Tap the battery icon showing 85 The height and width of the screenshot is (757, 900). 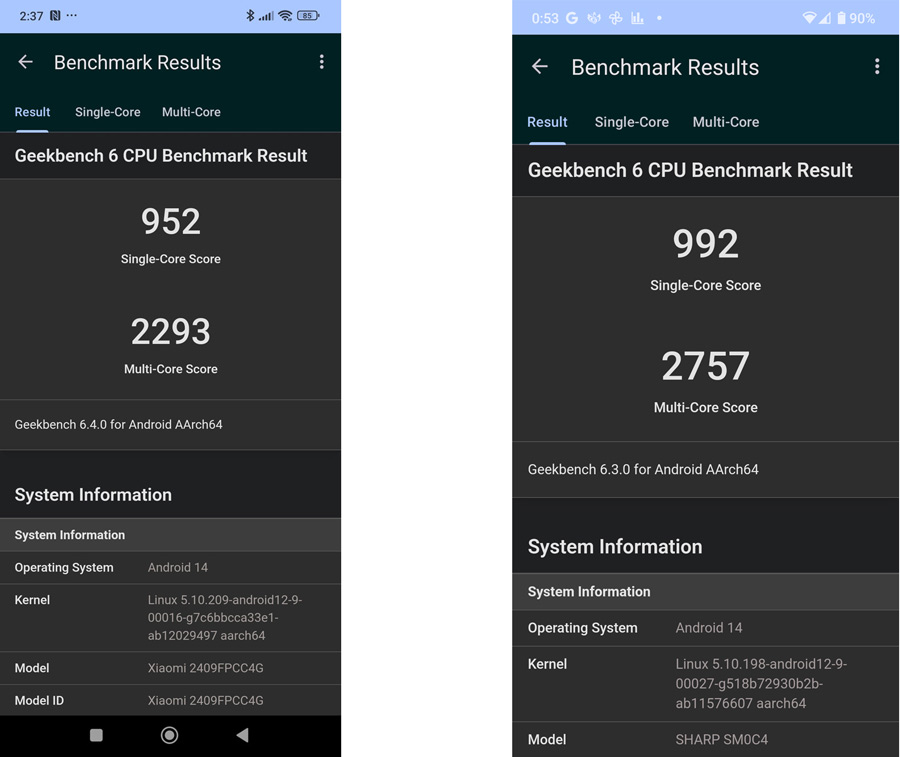click(x=308, y=15)
